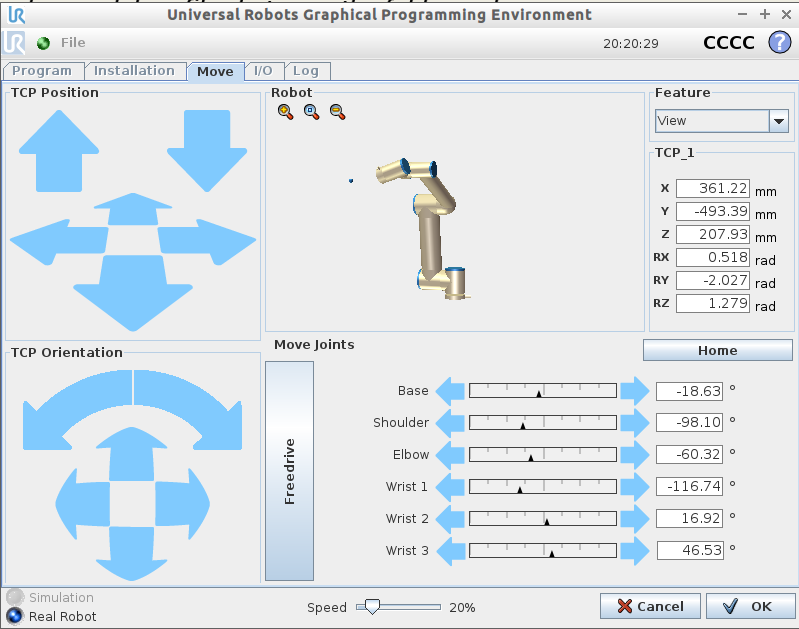The width and height of the screenshot is (799, 629).
Task: Open the File menu
Action: tap(73, 43)
